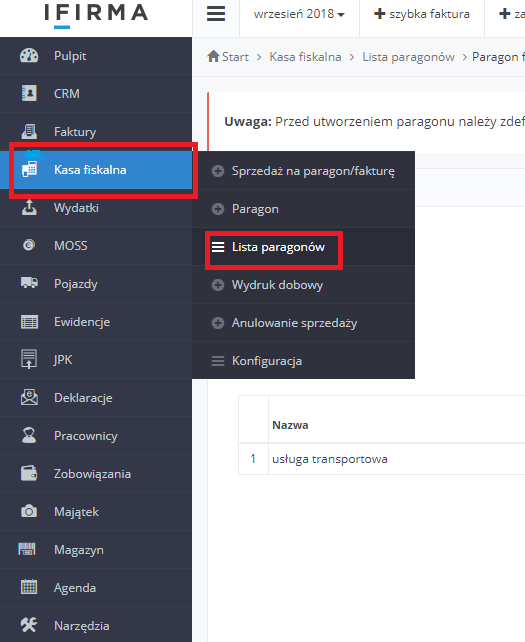
Task: Click the plus icon beside Wydruk dobowy
Action: pyautogui.click(x=218, y=285)
